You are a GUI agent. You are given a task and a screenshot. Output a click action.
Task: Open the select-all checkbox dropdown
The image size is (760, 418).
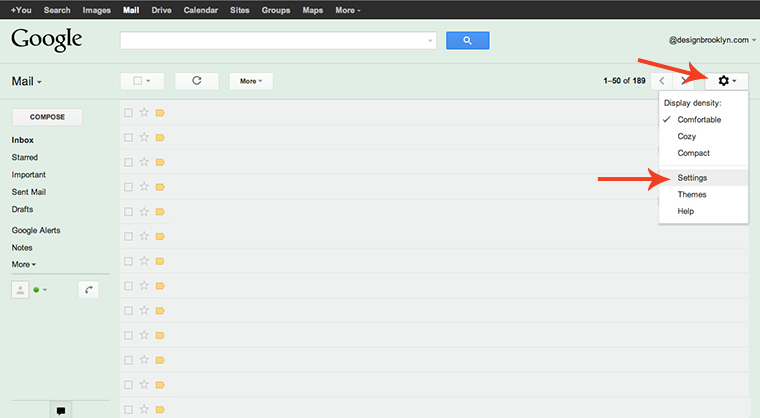click(x=148, y=81)
